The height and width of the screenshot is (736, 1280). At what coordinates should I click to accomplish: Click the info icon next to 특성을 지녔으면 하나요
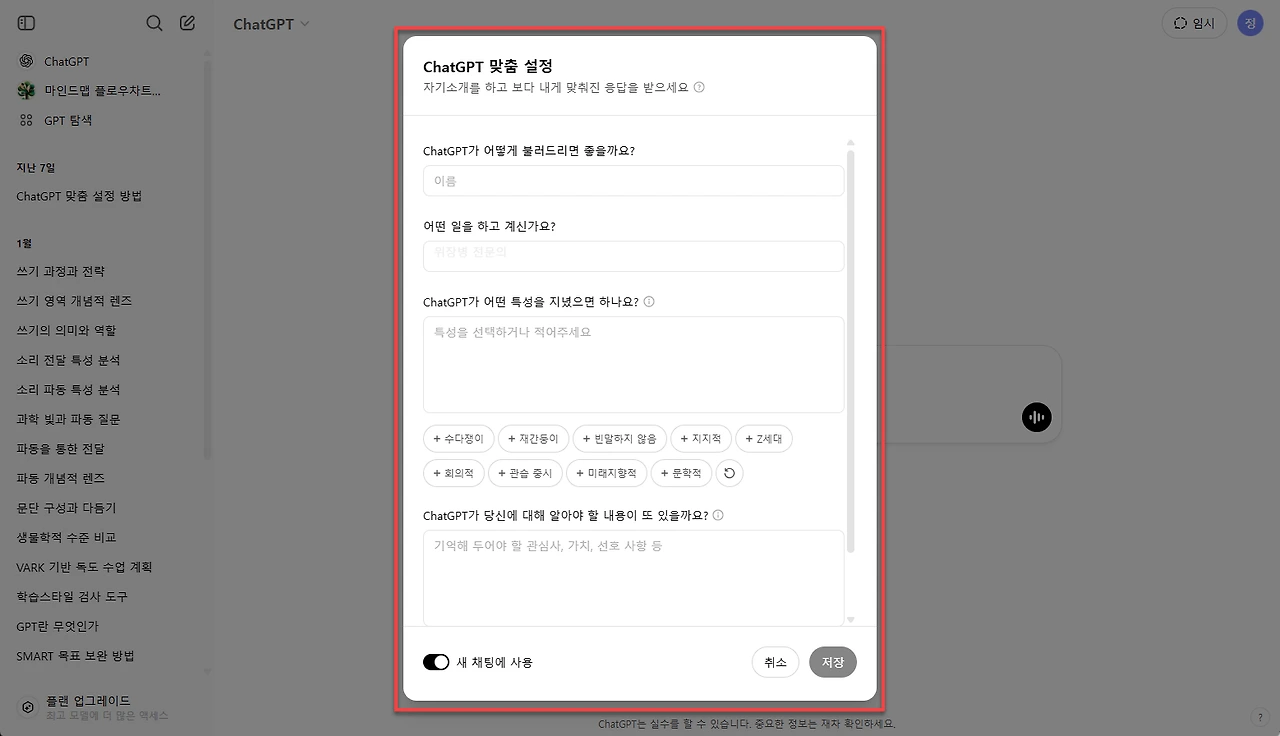[649, 301]
